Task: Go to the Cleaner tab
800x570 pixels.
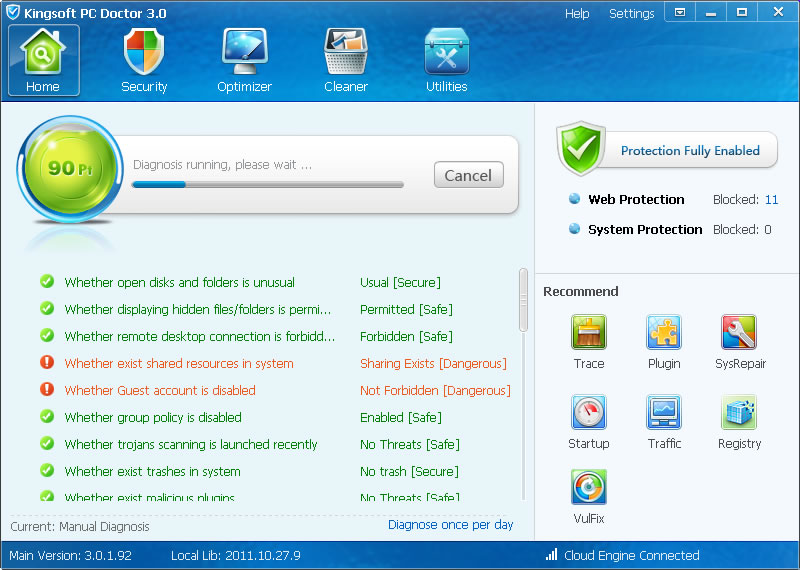Action: pyautogui.click(x=345, y=60)
